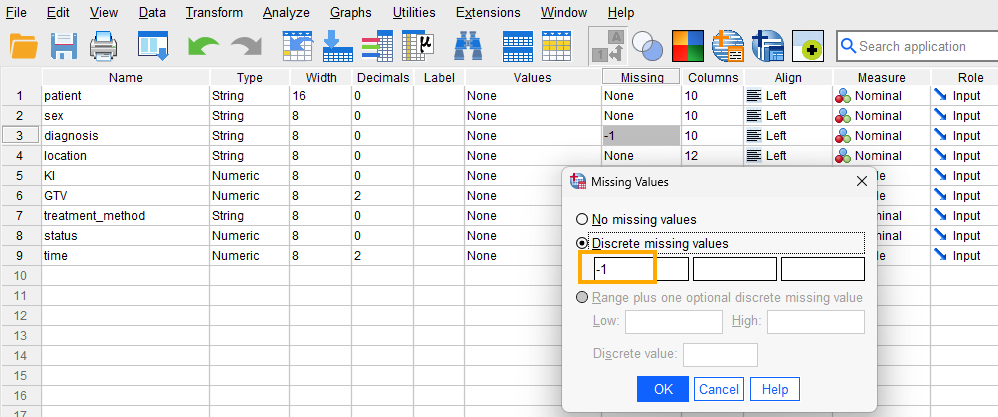
Task: Open the Window menu
Action: point(564,12)
